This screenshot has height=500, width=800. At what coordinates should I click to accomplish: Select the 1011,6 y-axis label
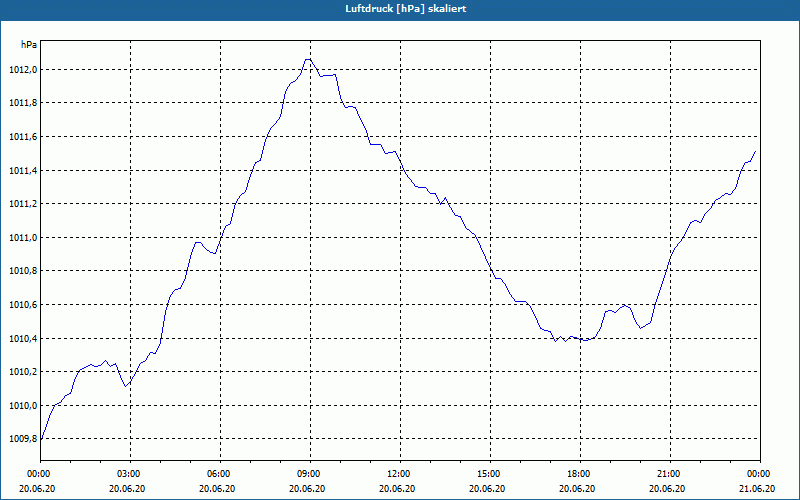tap(23, 137)
